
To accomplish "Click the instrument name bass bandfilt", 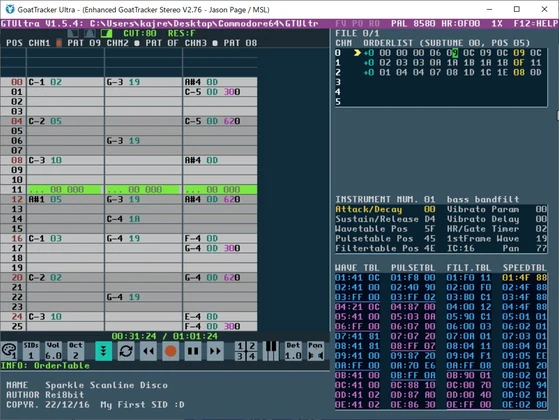I will click(483, 199).
